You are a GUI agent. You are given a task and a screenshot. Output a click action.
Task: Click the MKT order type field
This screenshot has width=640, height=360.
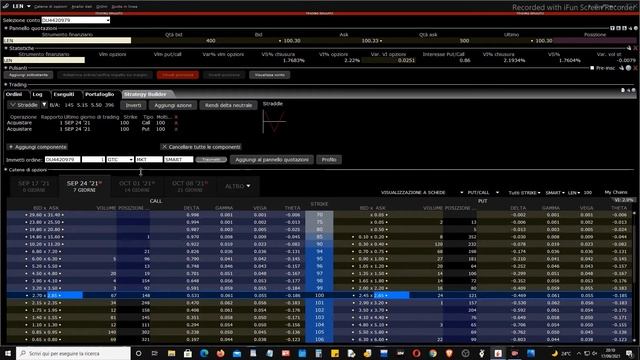(149, 160)
